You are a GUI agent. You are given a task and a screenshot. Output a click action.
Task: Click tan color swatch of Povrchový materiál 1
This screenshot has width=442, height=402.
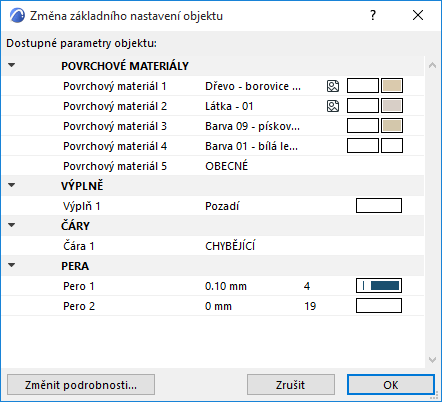pyautogui.click(x=392, y=86)
